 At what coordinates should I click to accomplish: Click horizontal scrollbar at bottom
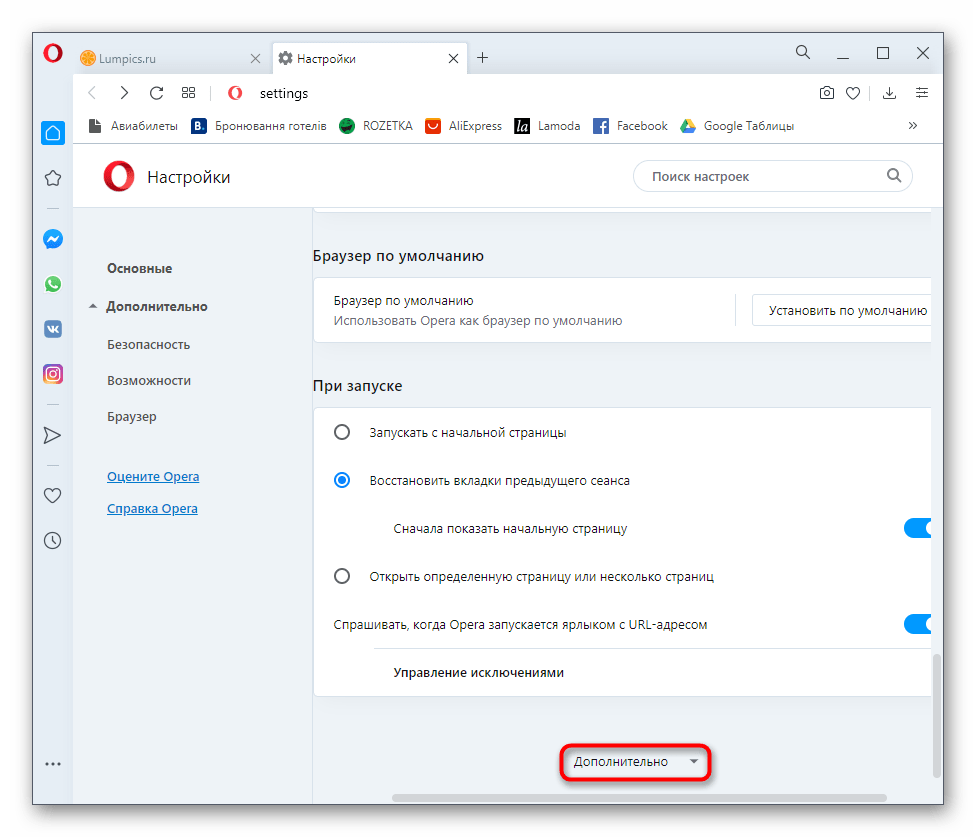(x=639, y=797)
